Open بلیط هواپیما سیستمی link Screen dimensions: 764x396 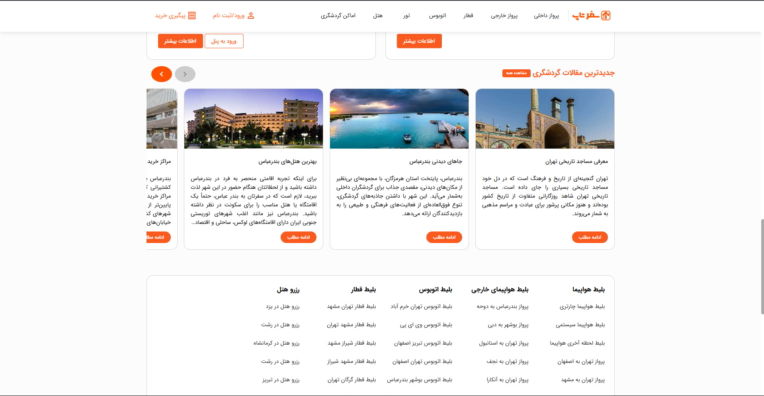coord(580,325)
